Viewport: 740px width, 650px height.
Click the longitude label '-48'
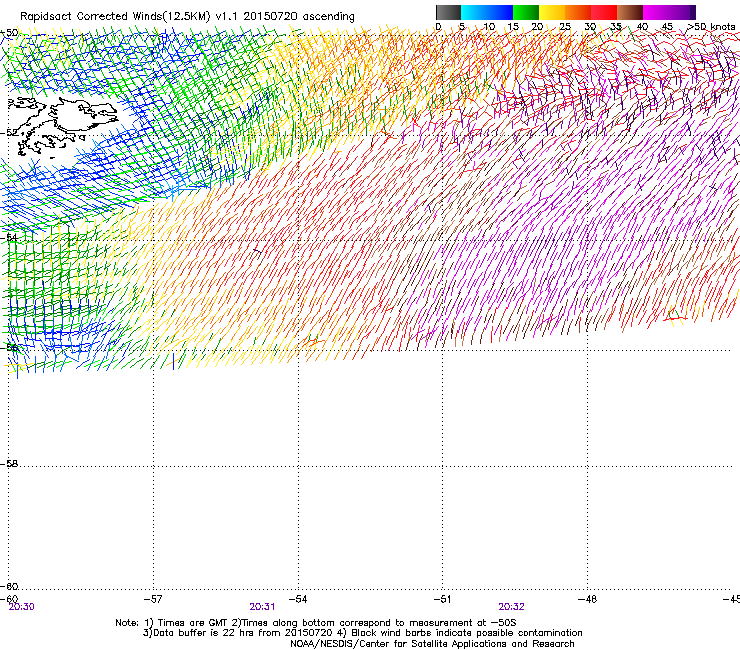[588, 599]
